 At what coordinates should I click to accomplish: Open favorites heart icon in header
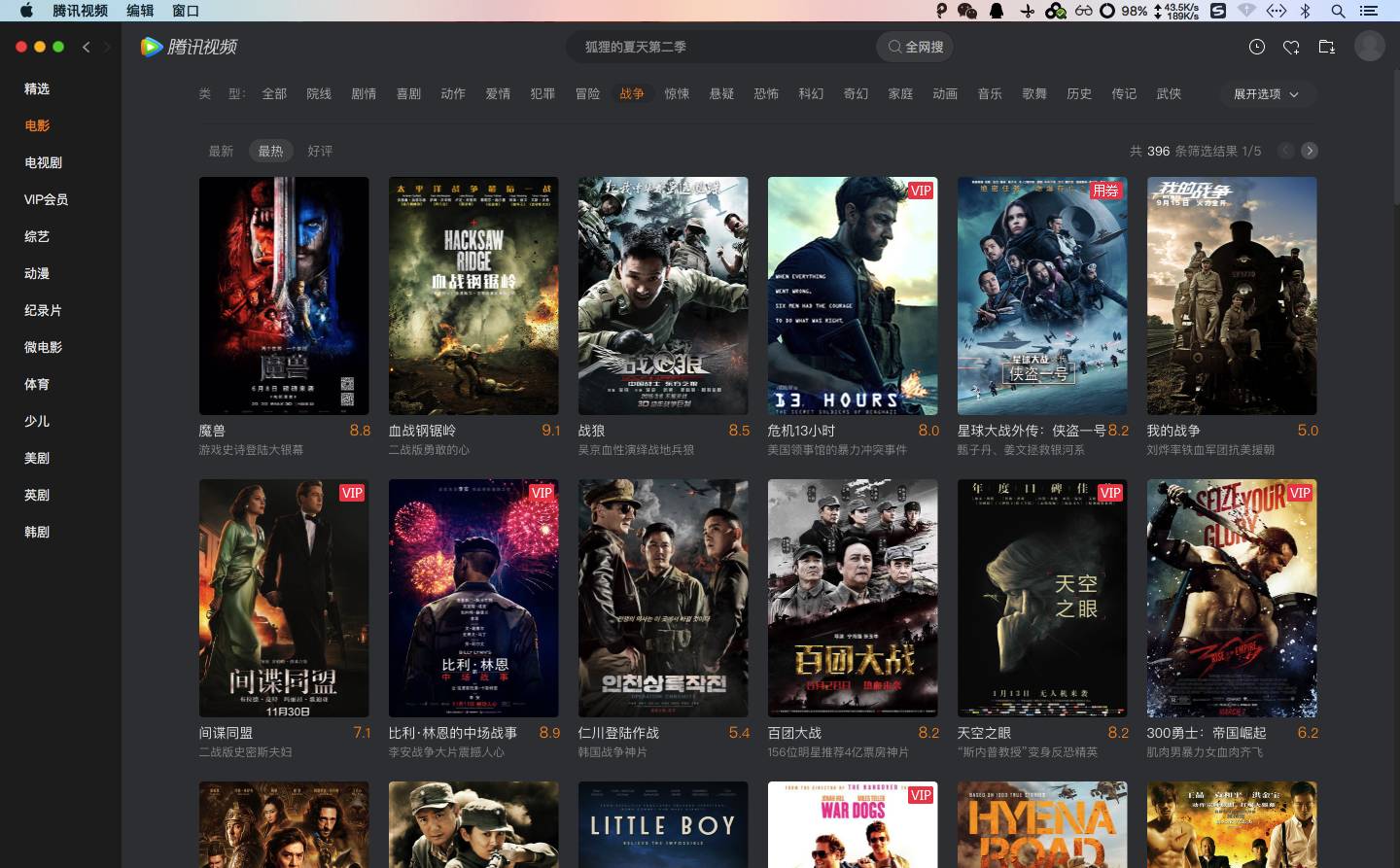tap(1291, 47)
